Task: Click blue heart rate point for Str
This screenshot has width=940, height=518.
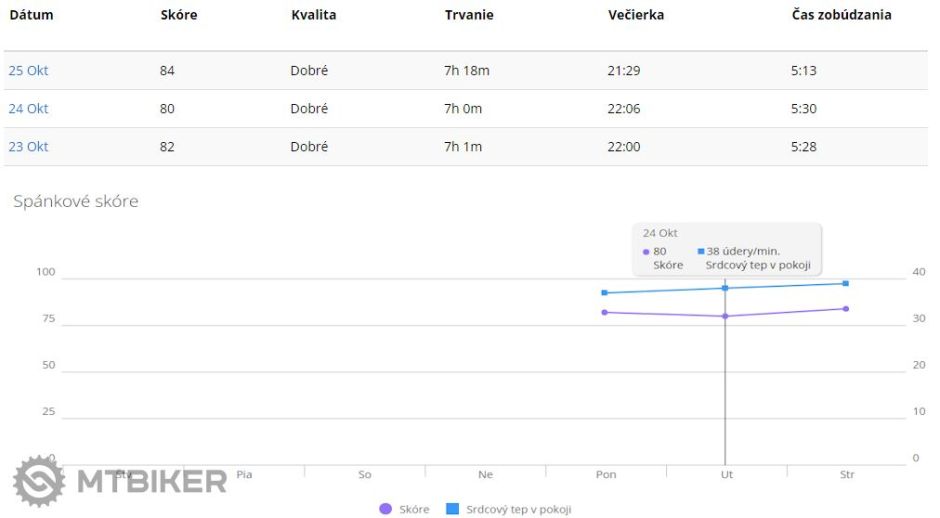Action: [846, 283]
